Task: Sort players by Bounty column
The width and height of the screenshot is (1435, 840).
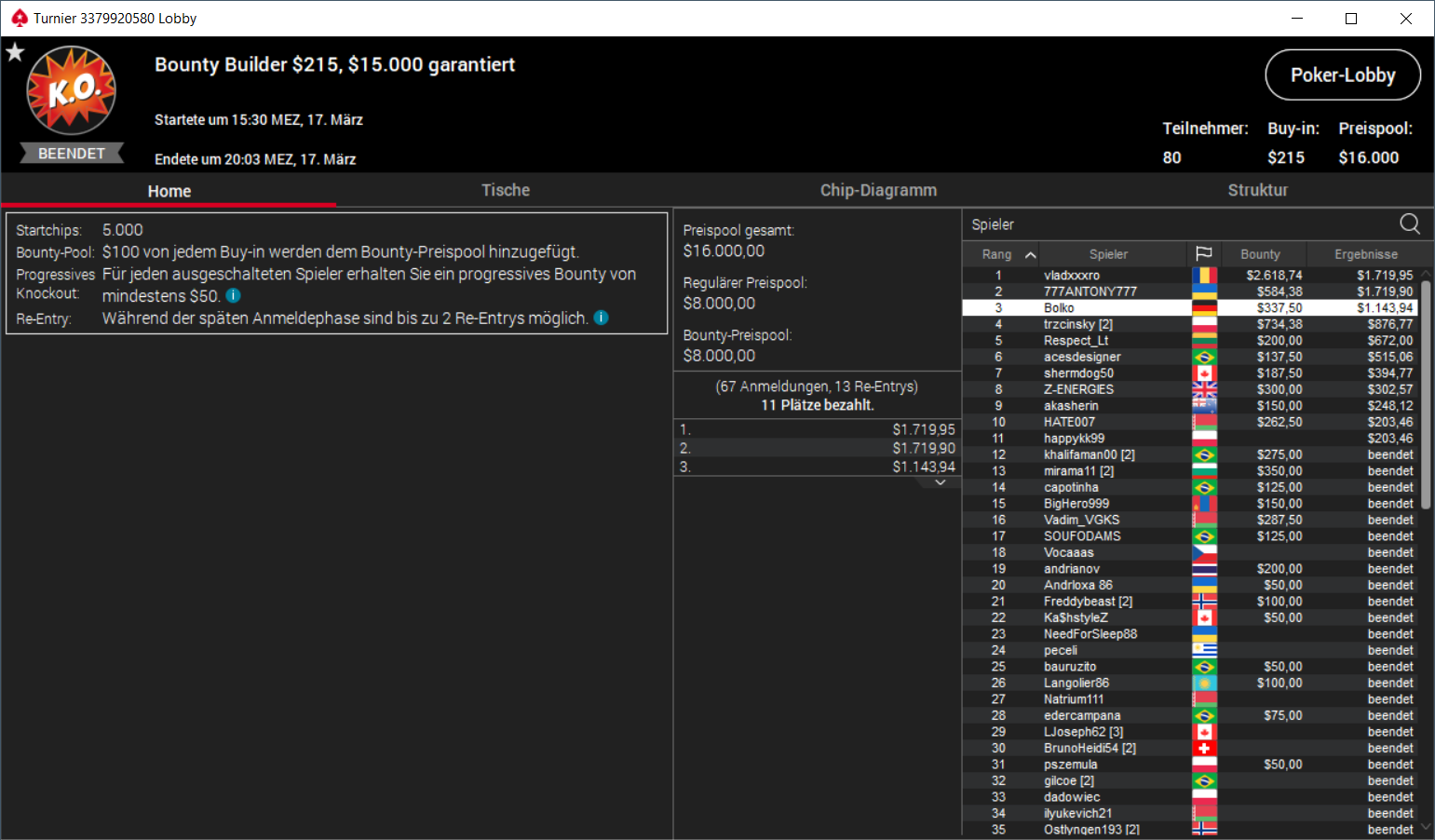Action: pyautogui.click(x=1260, y=254)
